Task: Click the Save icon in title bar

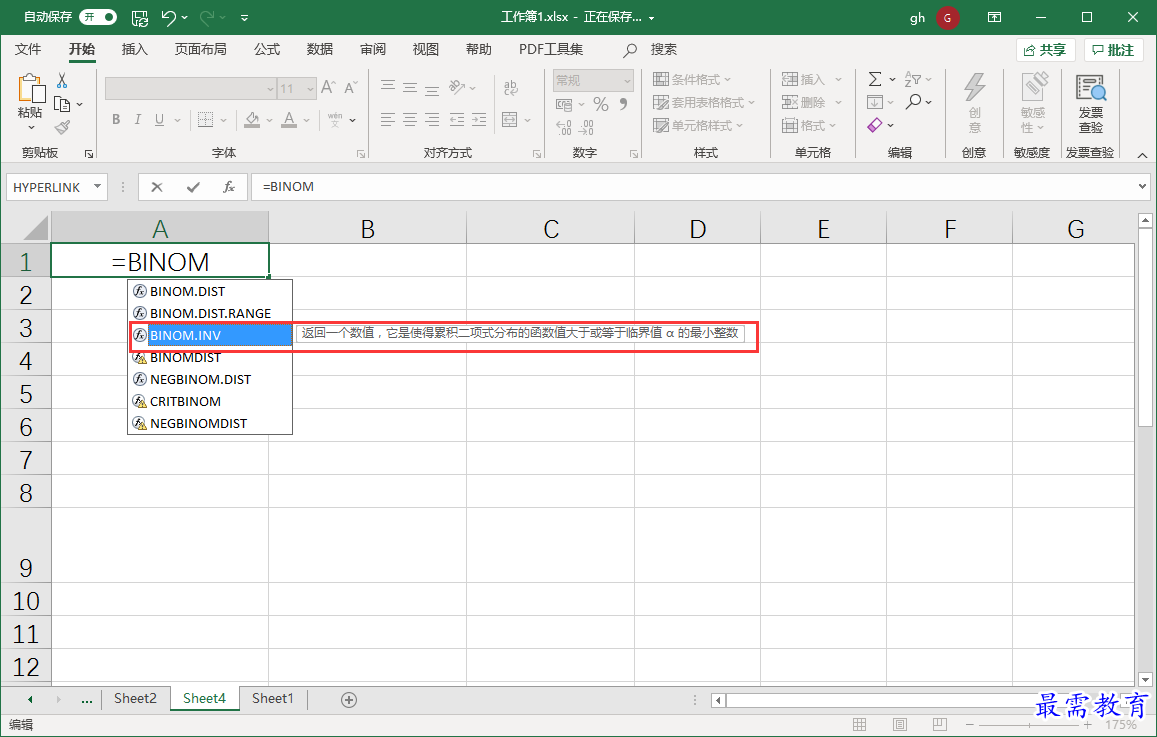Action: [x=139, y=18]
